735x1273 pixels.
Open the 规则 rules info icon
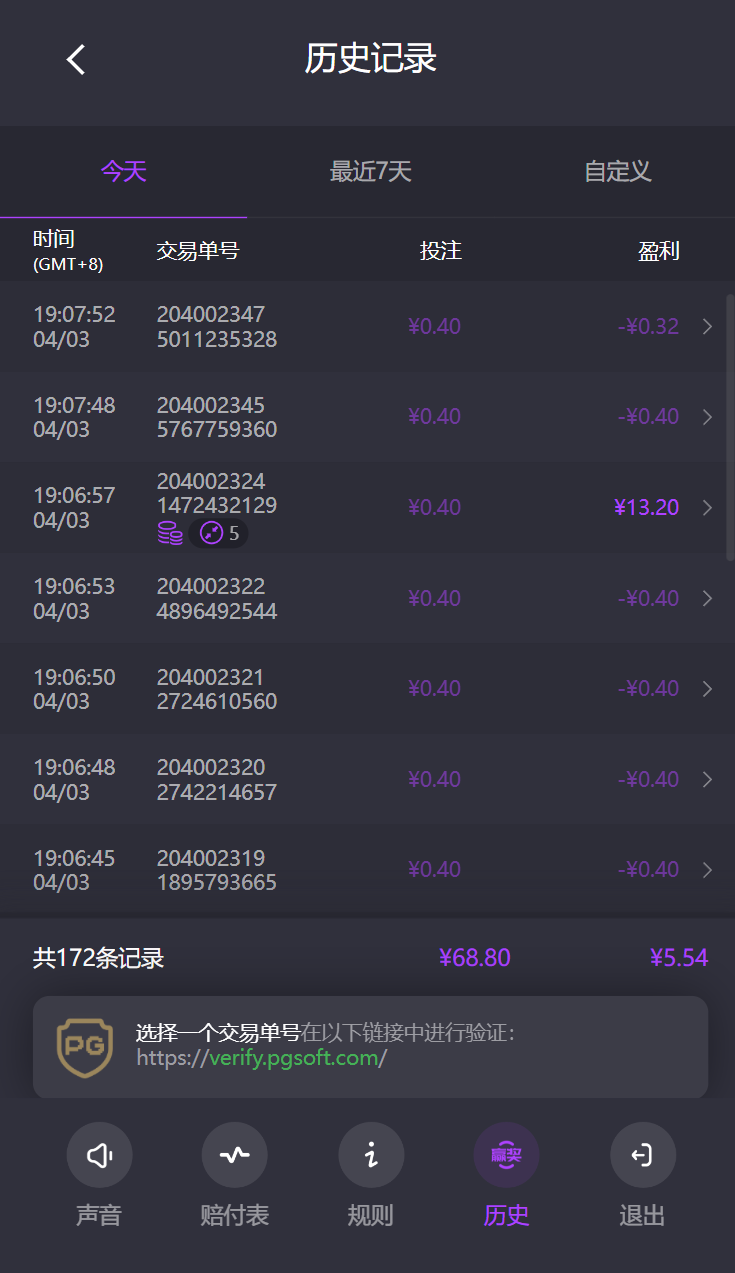click(x=371, y=1155)
